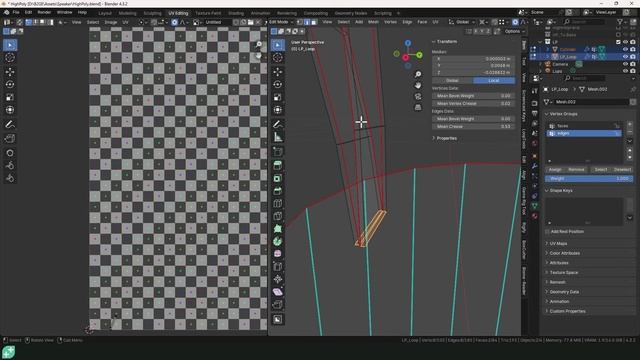Open the Mesh menu in viewport header

pyautogui.click(x=373, y=22)
